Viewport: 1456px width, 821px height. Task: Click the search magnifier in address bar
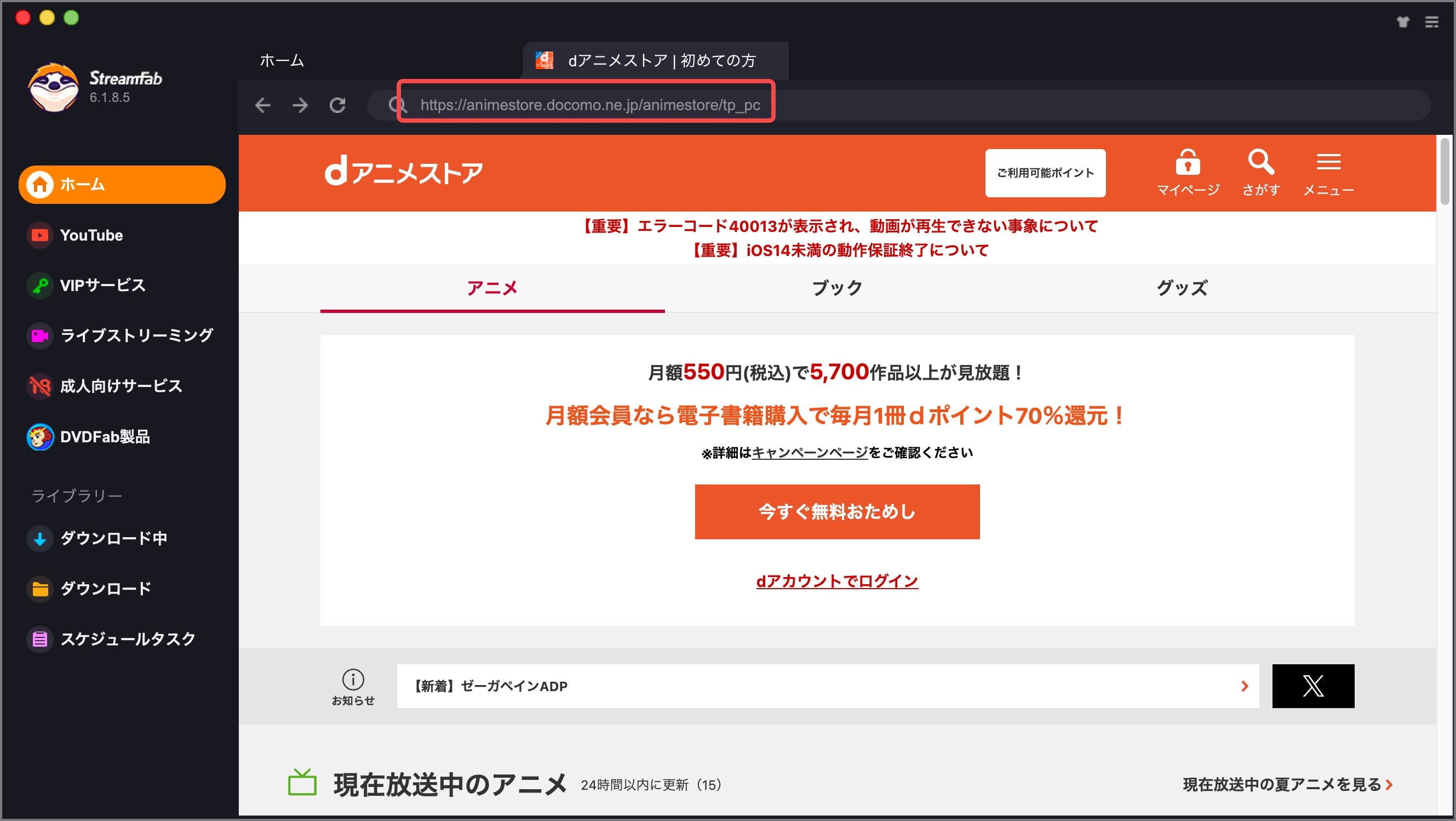pos(397,105)
